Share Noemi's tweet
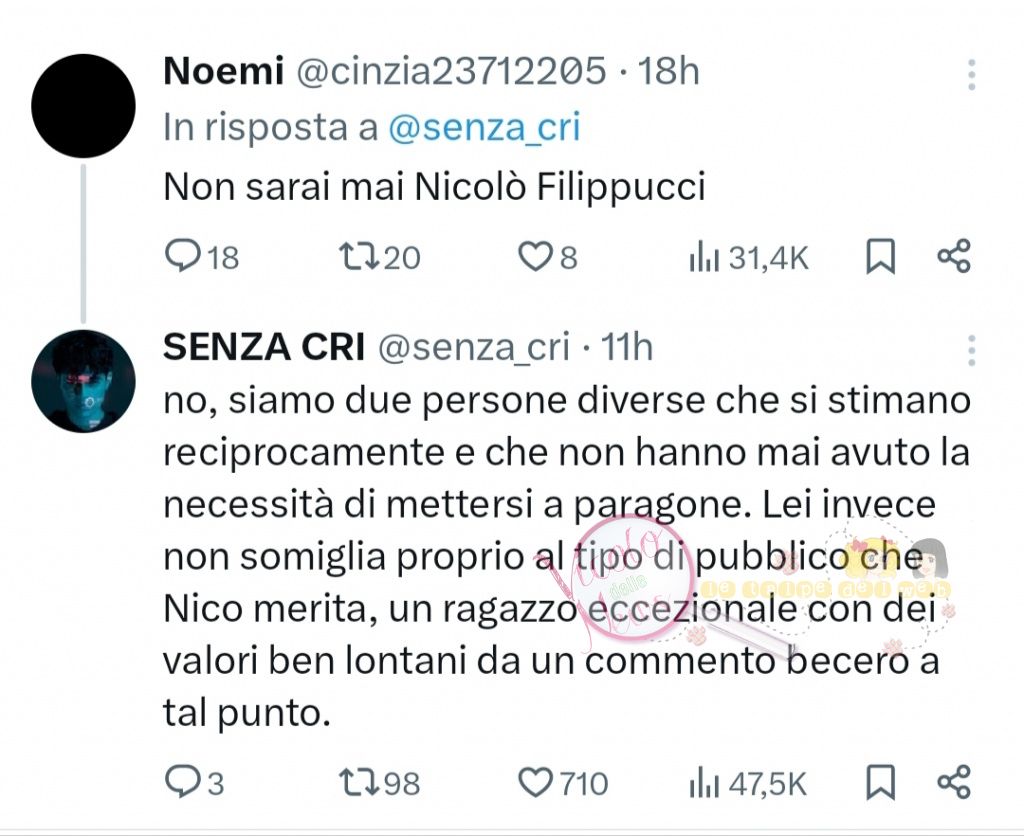The image size is (1024, 836). [x=954, y=258]
